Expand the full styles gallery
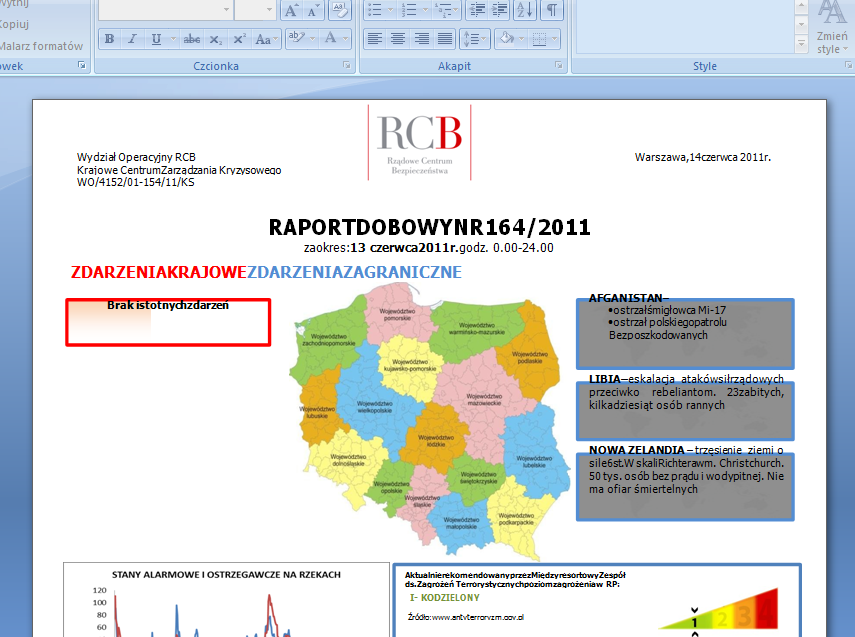Screen dimensions: 855x637 pos(801,44)
